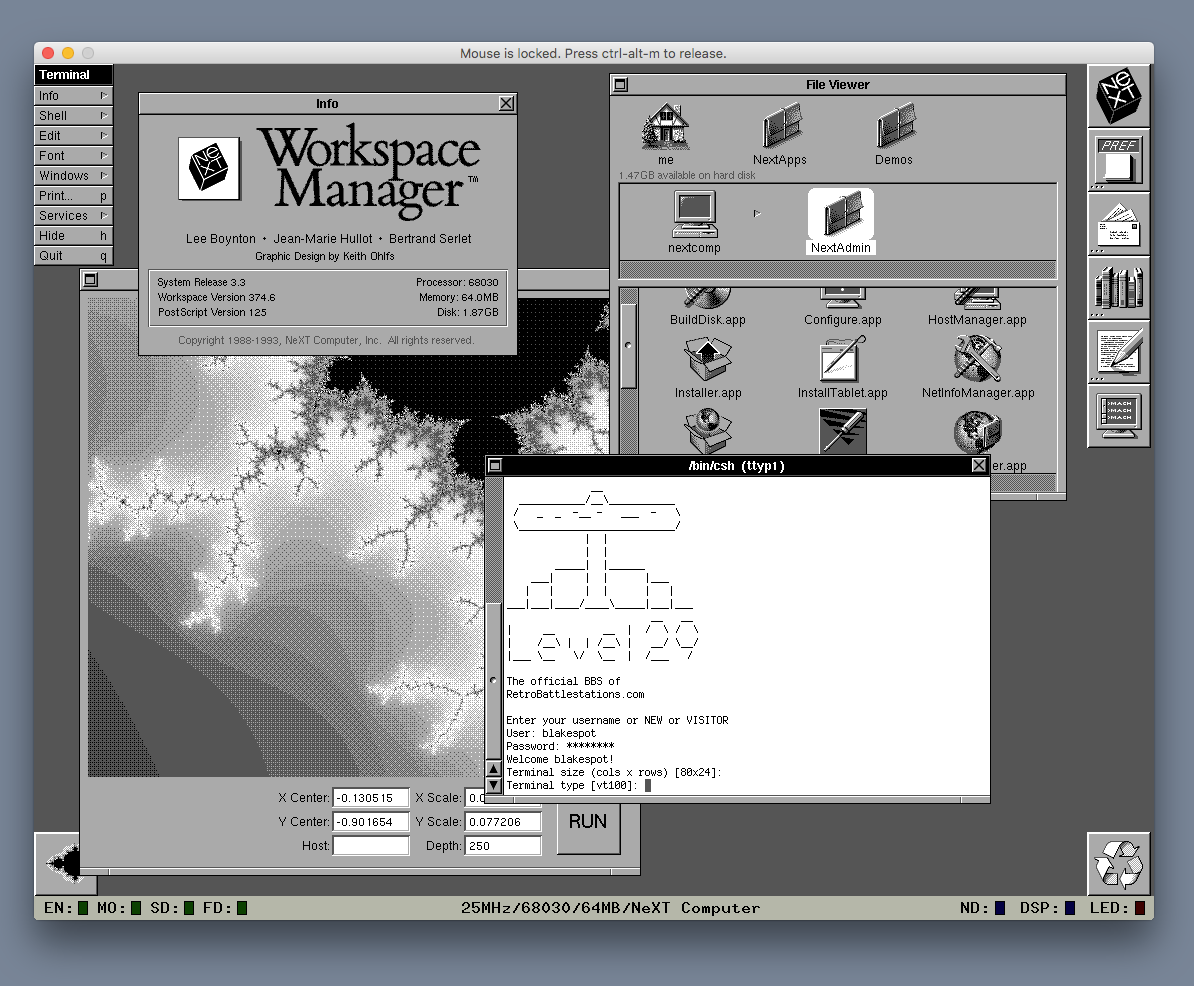Click the 'Disk: 1.87GB' text
The image size is (1194, 986).
pos(468,312)
